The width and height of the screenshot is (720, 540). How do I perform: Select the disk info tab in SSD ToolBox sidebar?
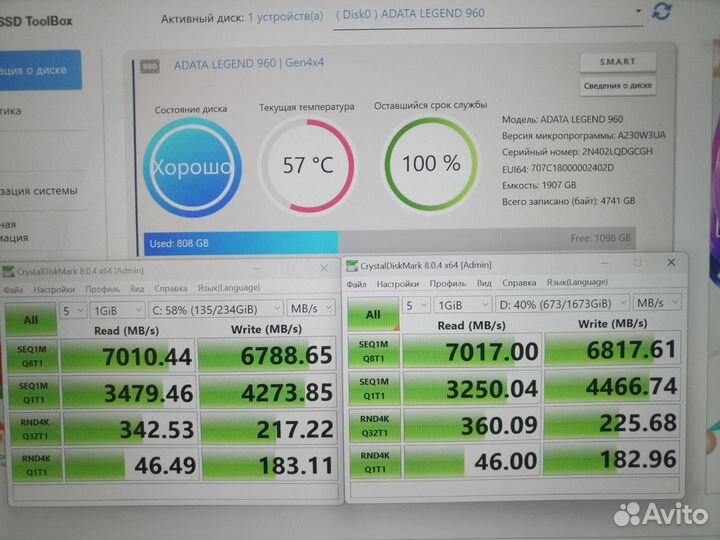40,70
